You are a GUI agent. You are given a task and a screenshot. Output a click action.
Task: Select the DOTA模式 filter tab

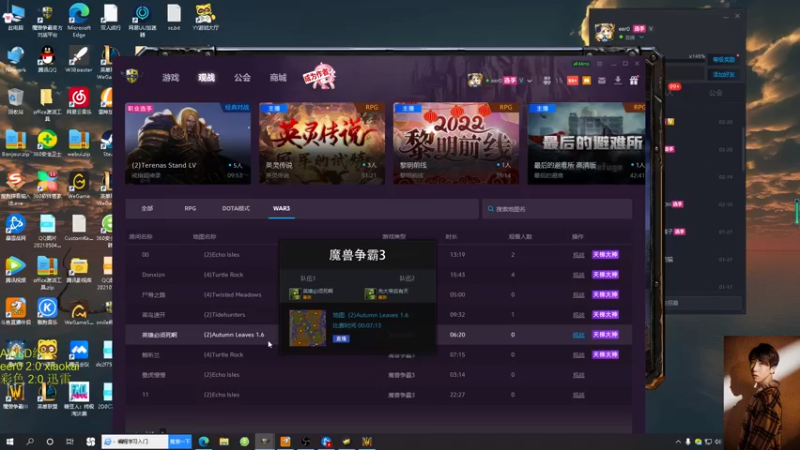(236, 208)
